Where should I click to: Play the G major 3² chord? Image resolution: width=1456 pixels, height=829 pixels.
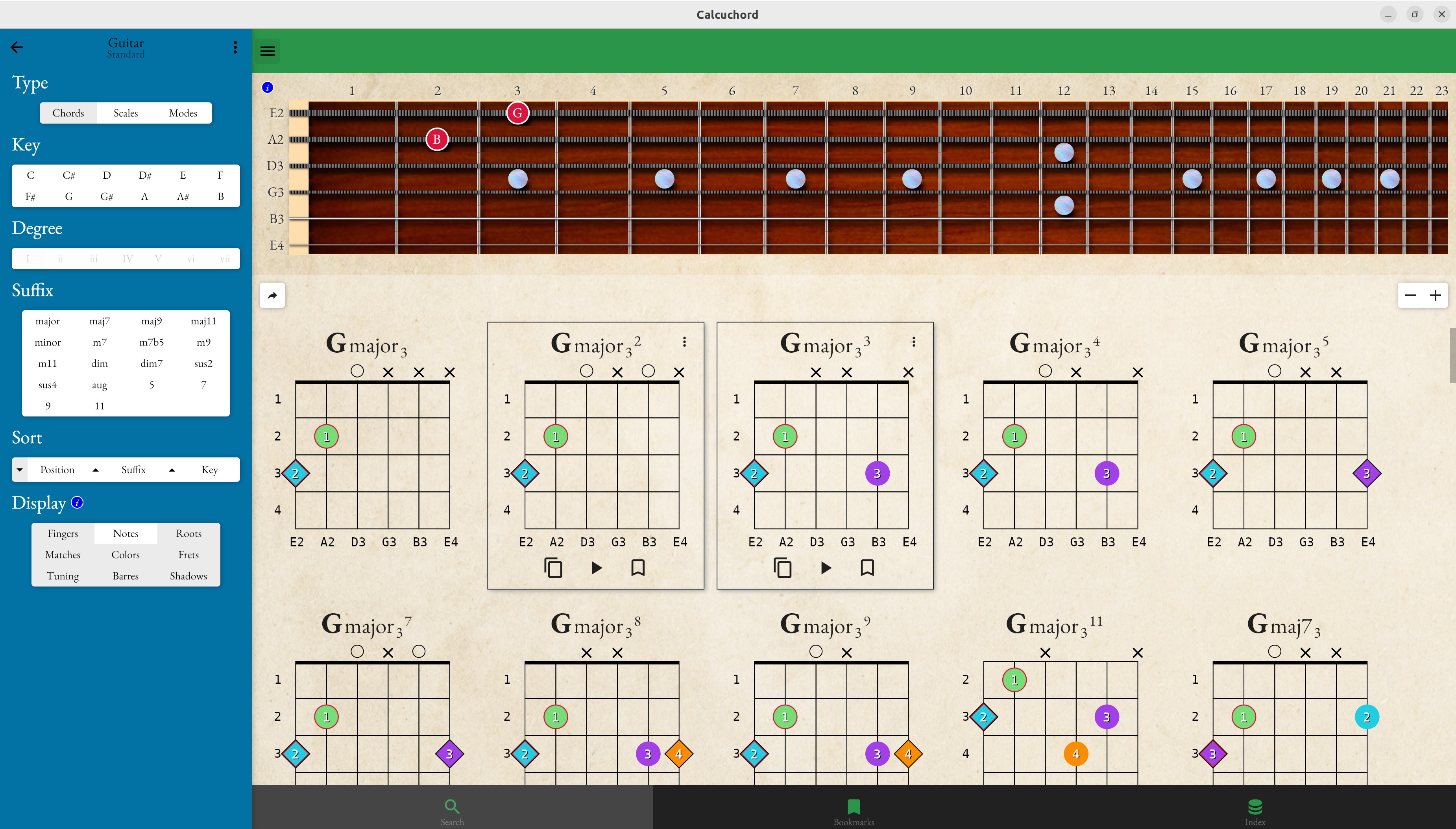pyautogui.click(x=596, y=568)
